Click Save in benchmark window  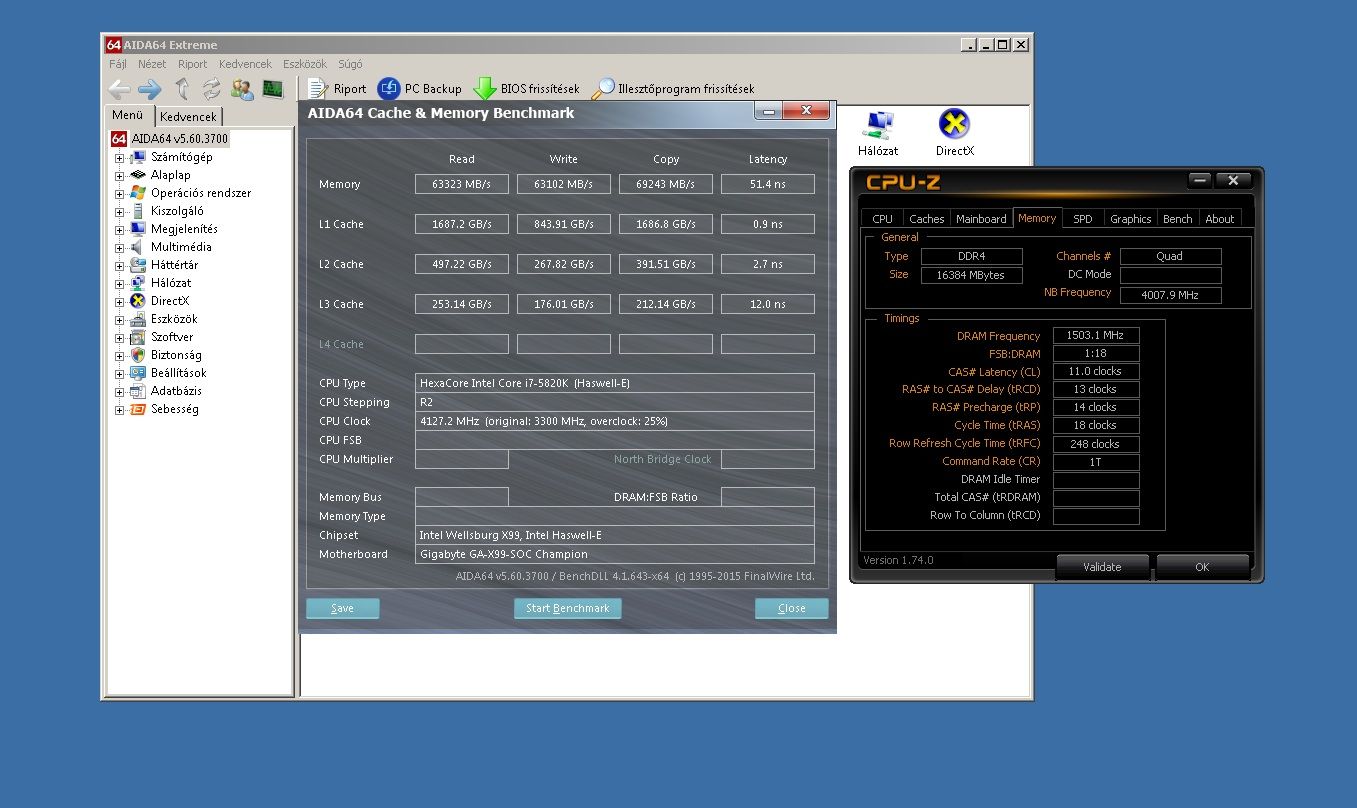pyautogui.click(x=343, y=608)
